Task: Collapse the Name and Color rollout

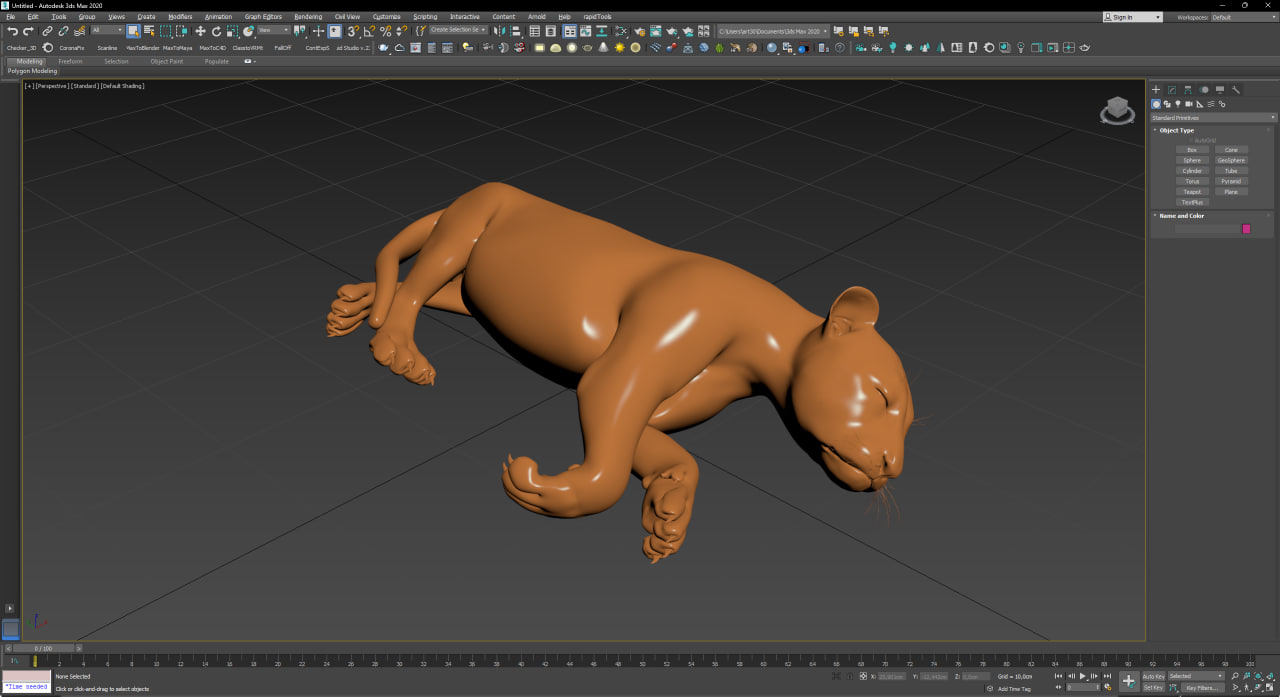Action: (1180, 215)
